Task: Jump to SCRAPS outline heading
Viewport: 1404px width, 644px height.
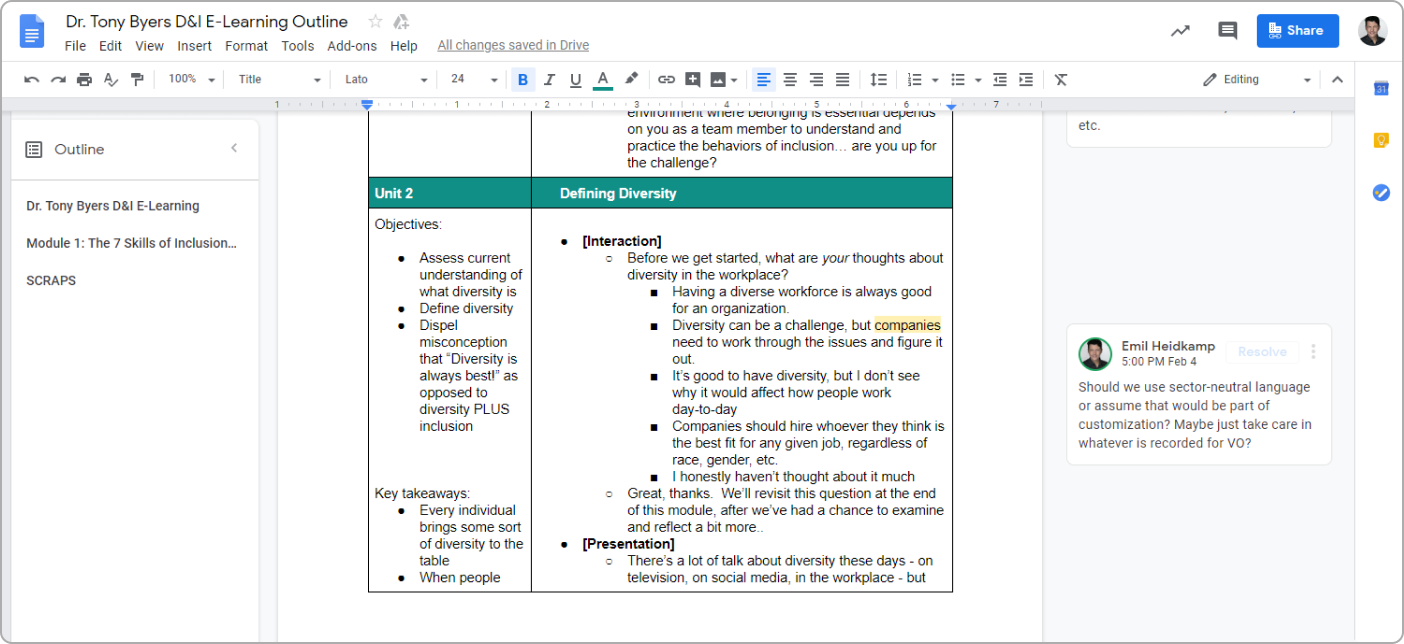Action: pos(51,281)
